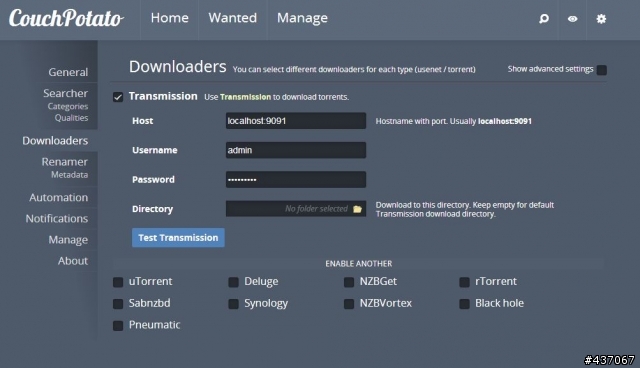Enable NZBVortex downloader
The image size is (640, 368).
[349, 304]
